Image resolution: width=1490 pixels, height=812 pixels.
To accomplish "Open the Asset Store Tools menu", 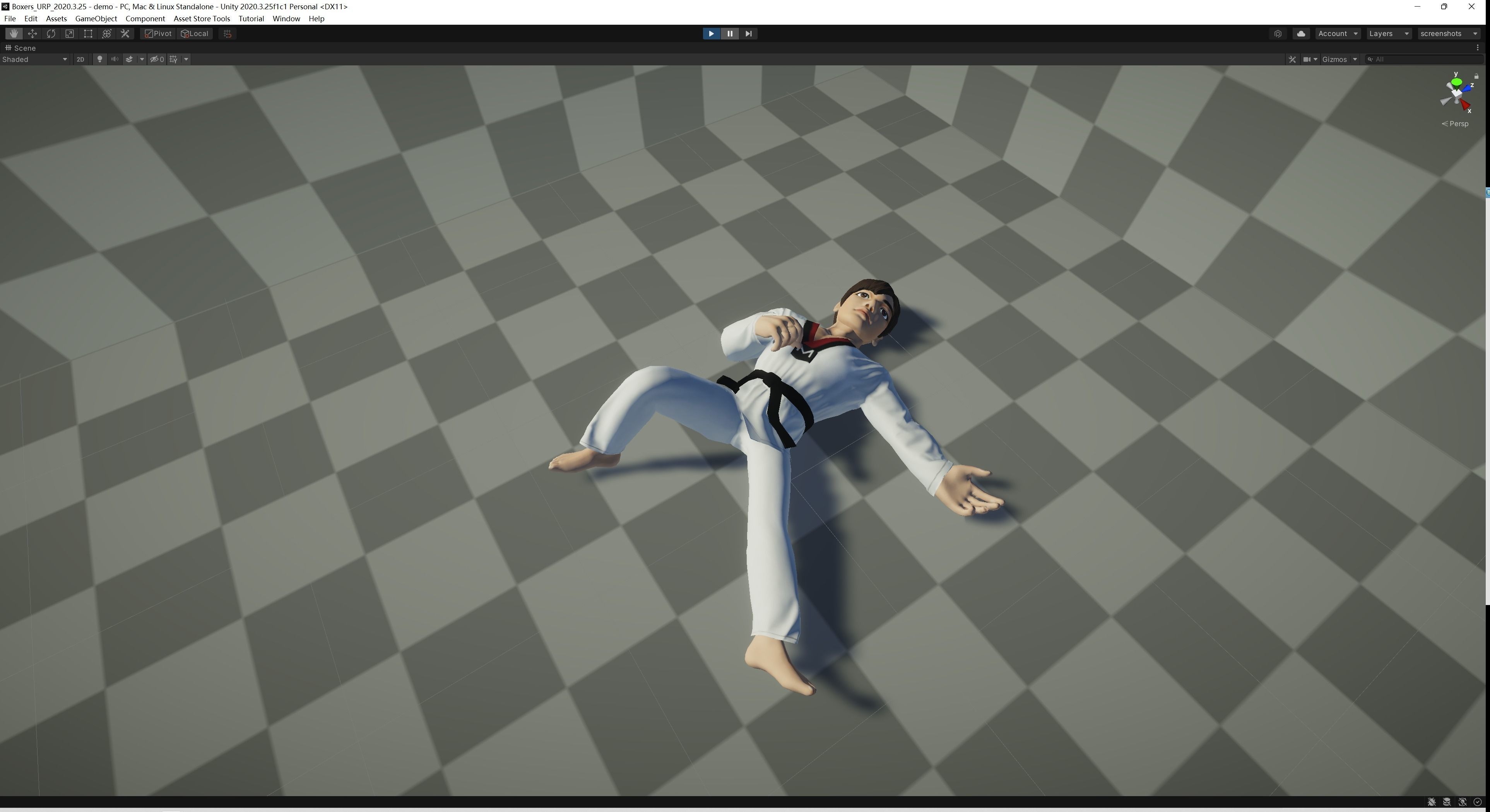I will 201,19.
